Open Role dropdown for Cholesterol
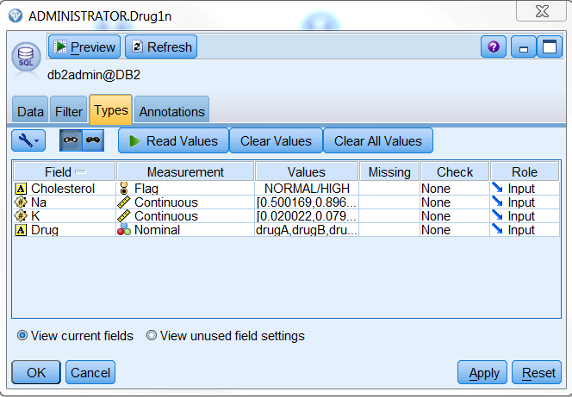Image resolution: width=572 pixels, height=397 pixels. tap(525, 189)
